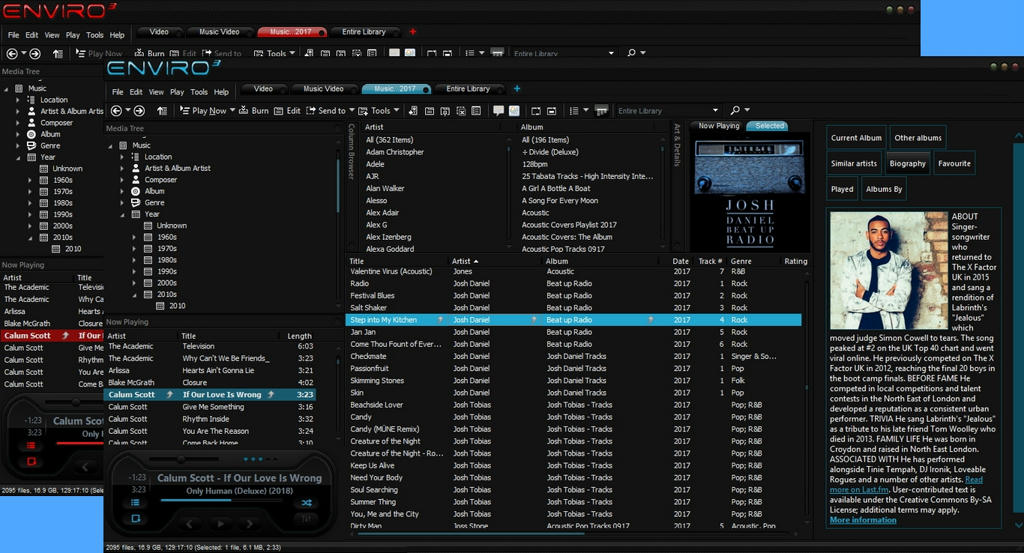Click red square icon in back window player
This screenshot has height=553, width=1024.
(31, 462)
